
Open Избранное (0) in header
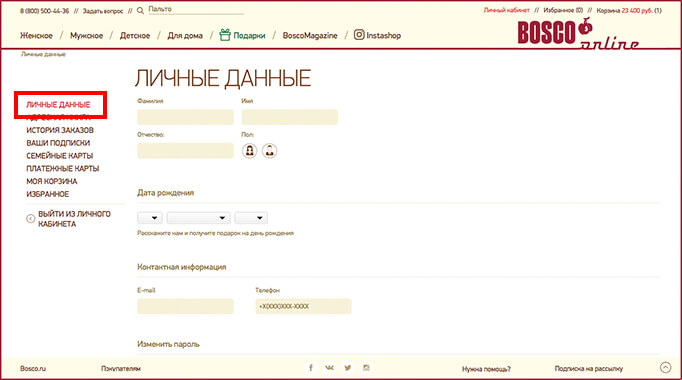pos(563,10)
